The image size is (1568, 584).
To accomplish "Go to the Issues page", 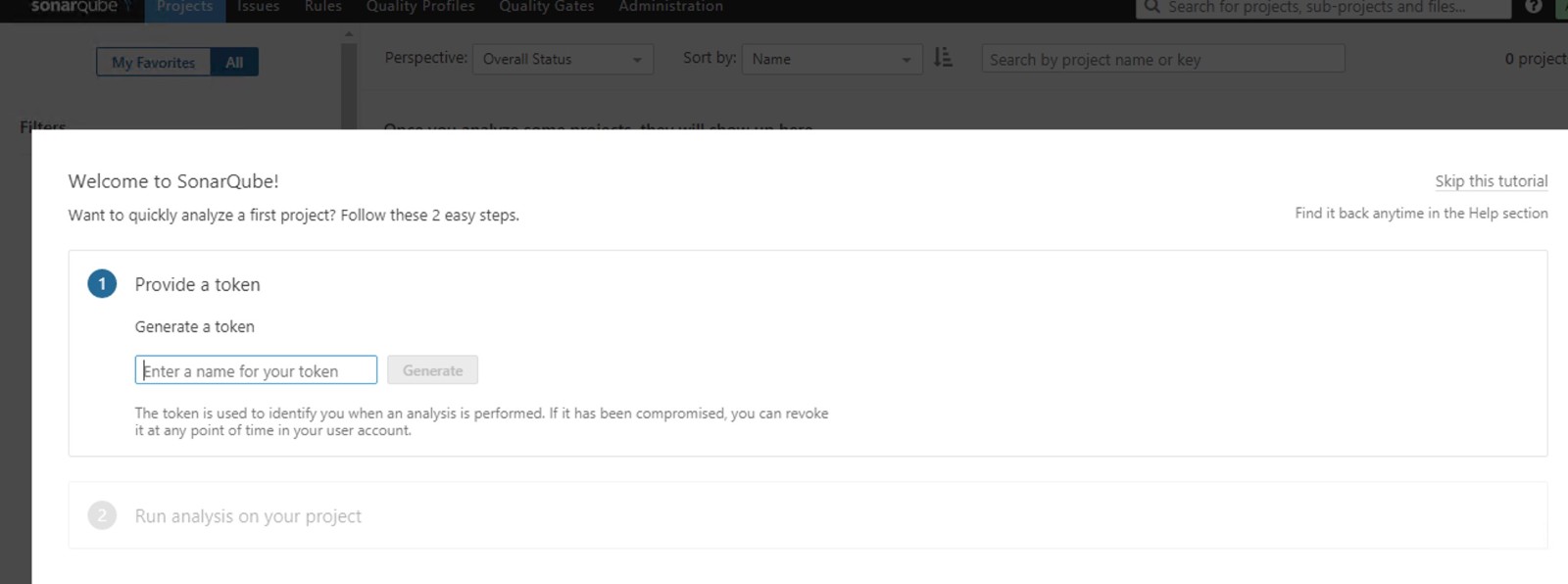I will point(258,7).
